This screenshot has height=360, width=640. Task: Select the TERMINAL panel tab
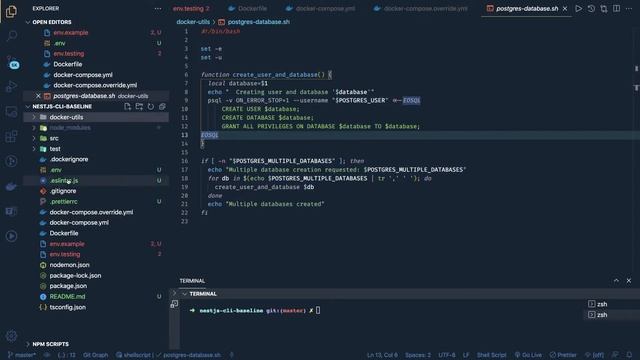pos(192,281)
